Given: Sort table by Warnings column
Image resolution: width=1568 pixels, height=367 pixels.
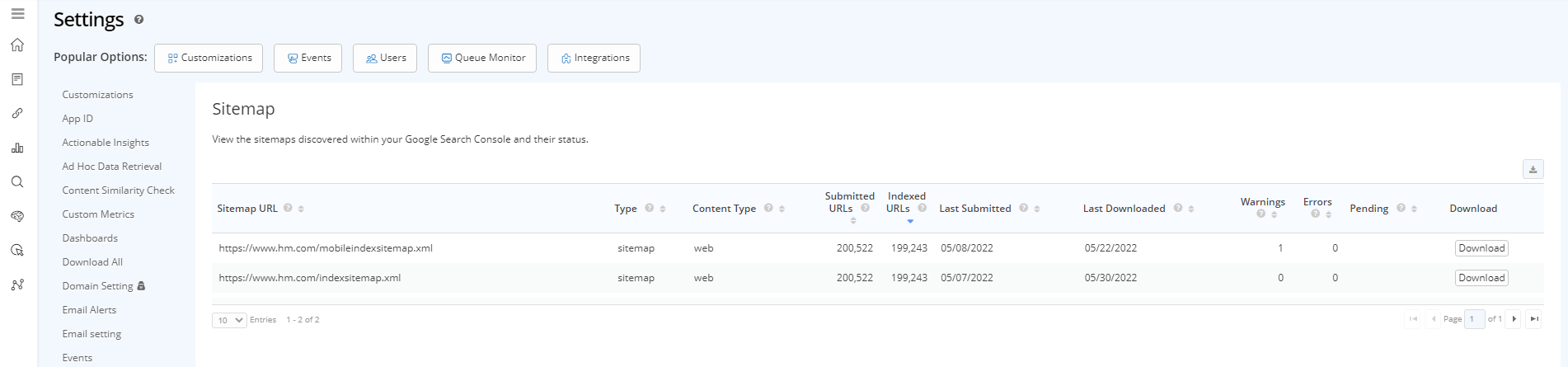Looking at the screenshot, I should (1274, 214).
